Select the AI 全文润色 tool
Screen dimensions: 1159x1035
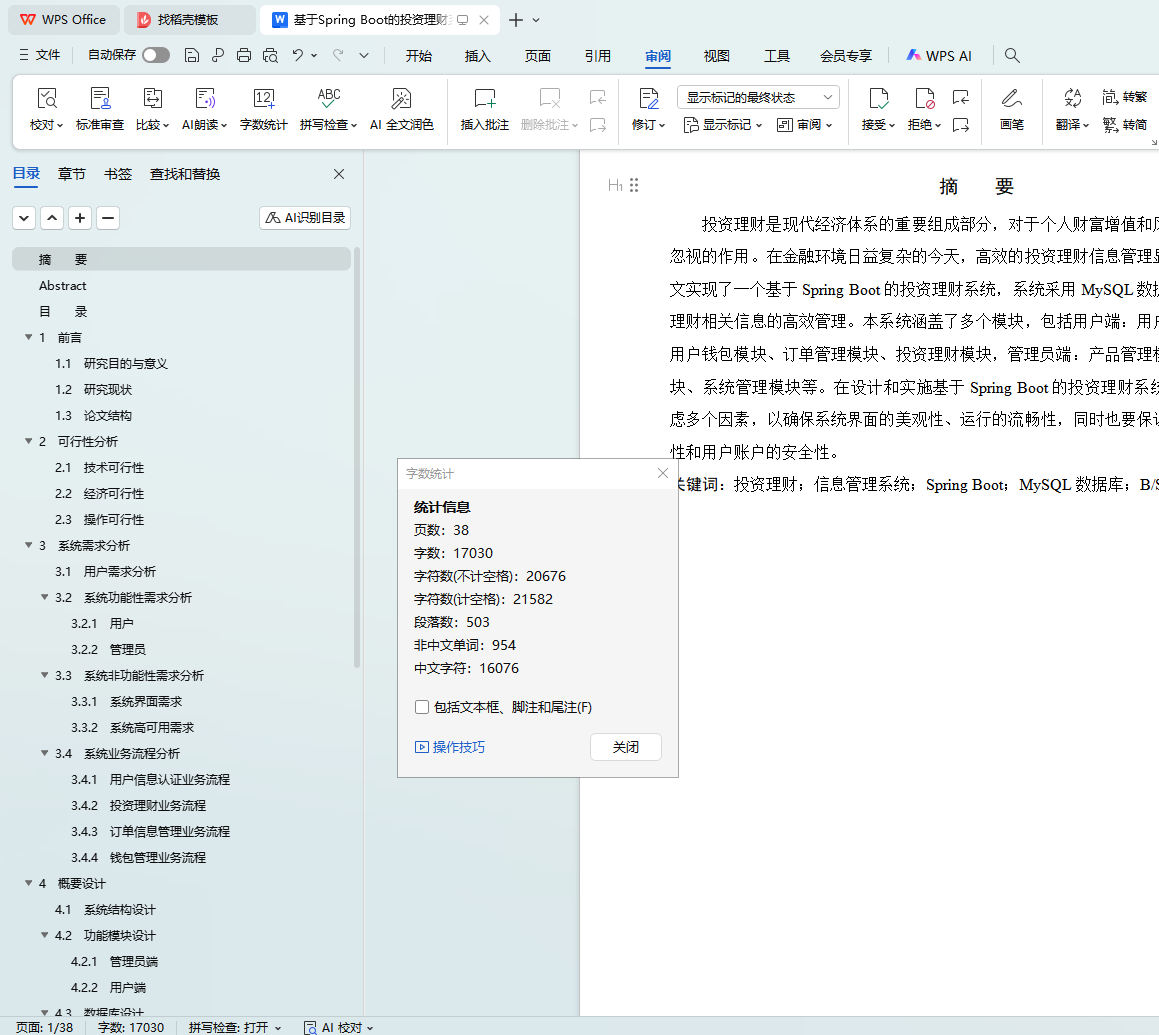click(x=401, y=99)
